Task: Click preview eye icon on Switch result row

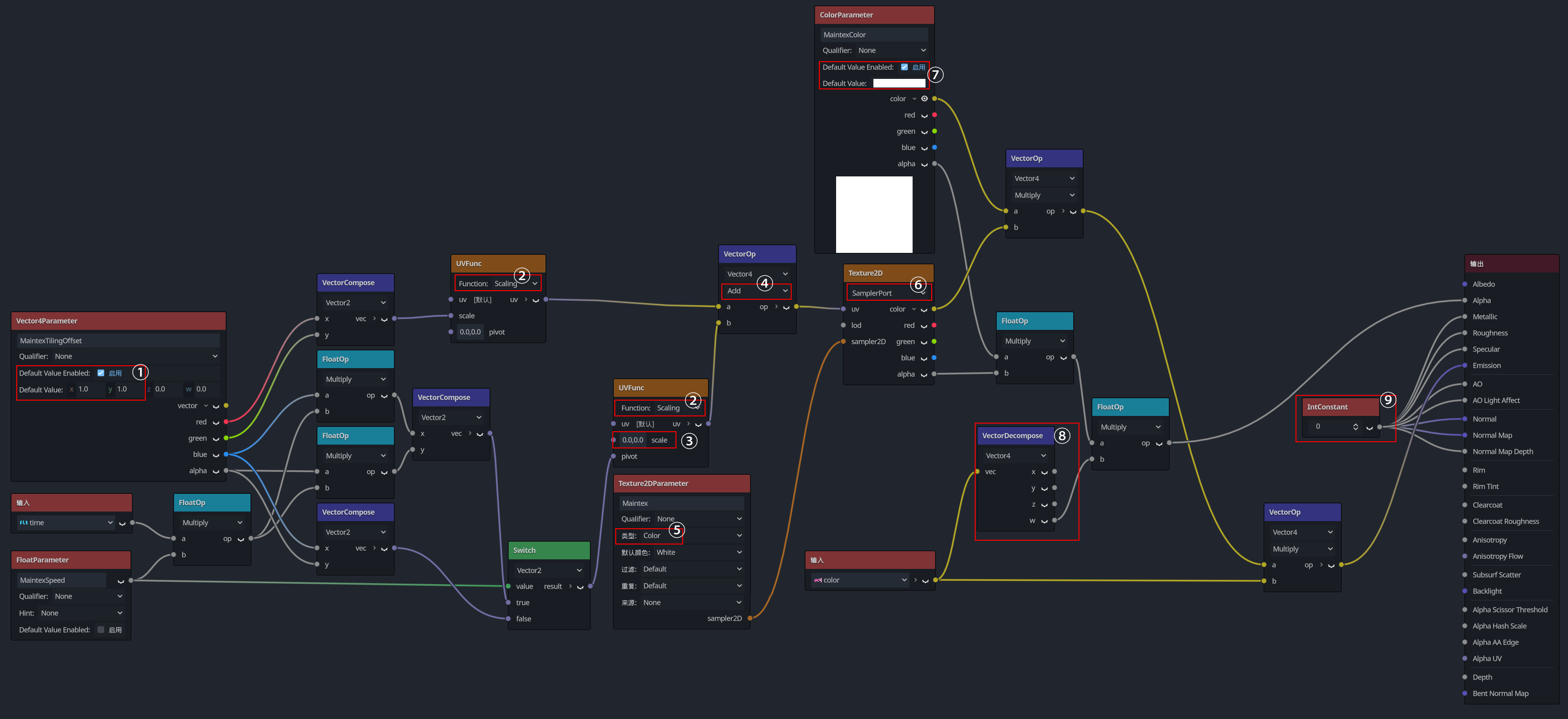Action: (x=580, y=587)
